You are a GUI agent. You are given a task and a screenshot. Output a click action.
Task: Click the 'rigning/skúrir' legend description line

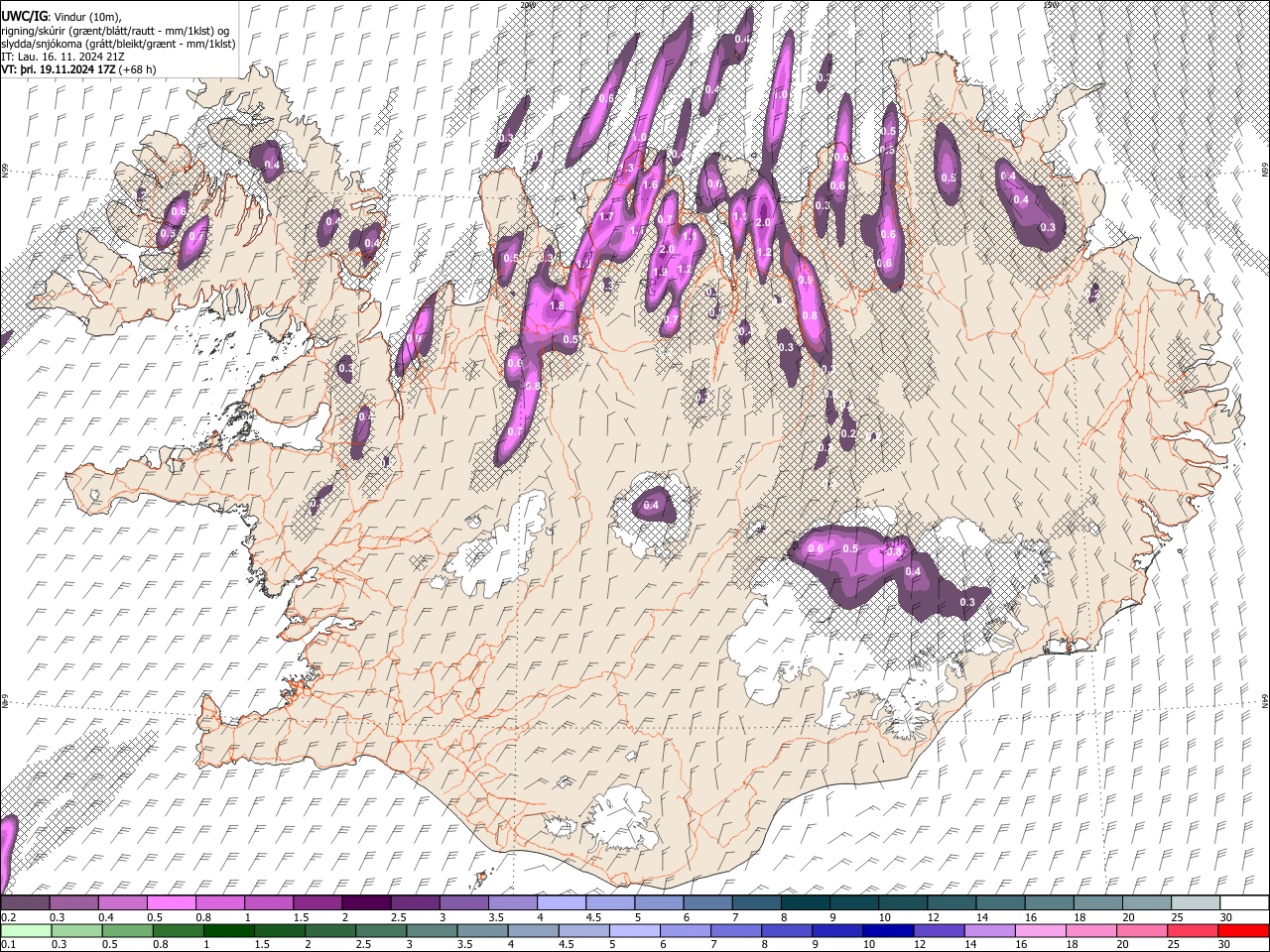tap(115, 31)
